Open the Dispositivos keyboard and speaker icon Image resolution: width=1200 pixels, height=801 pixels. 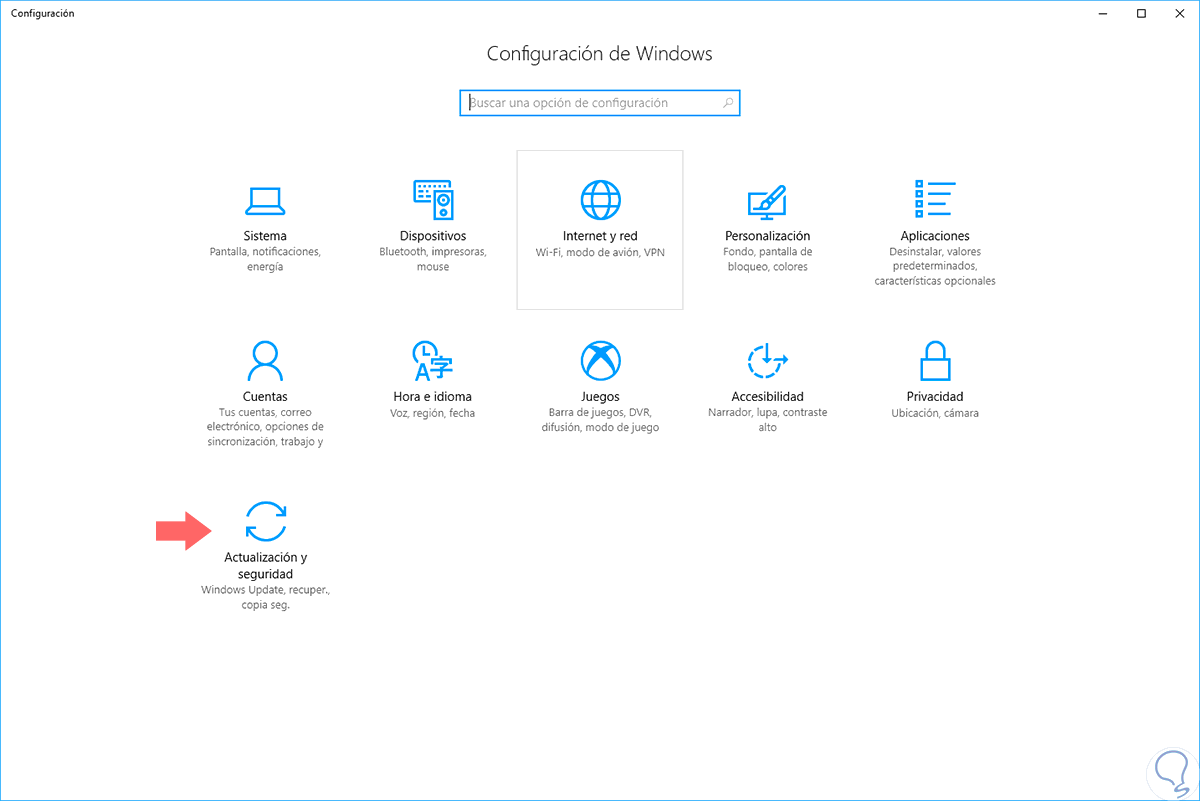click(433, 200)
